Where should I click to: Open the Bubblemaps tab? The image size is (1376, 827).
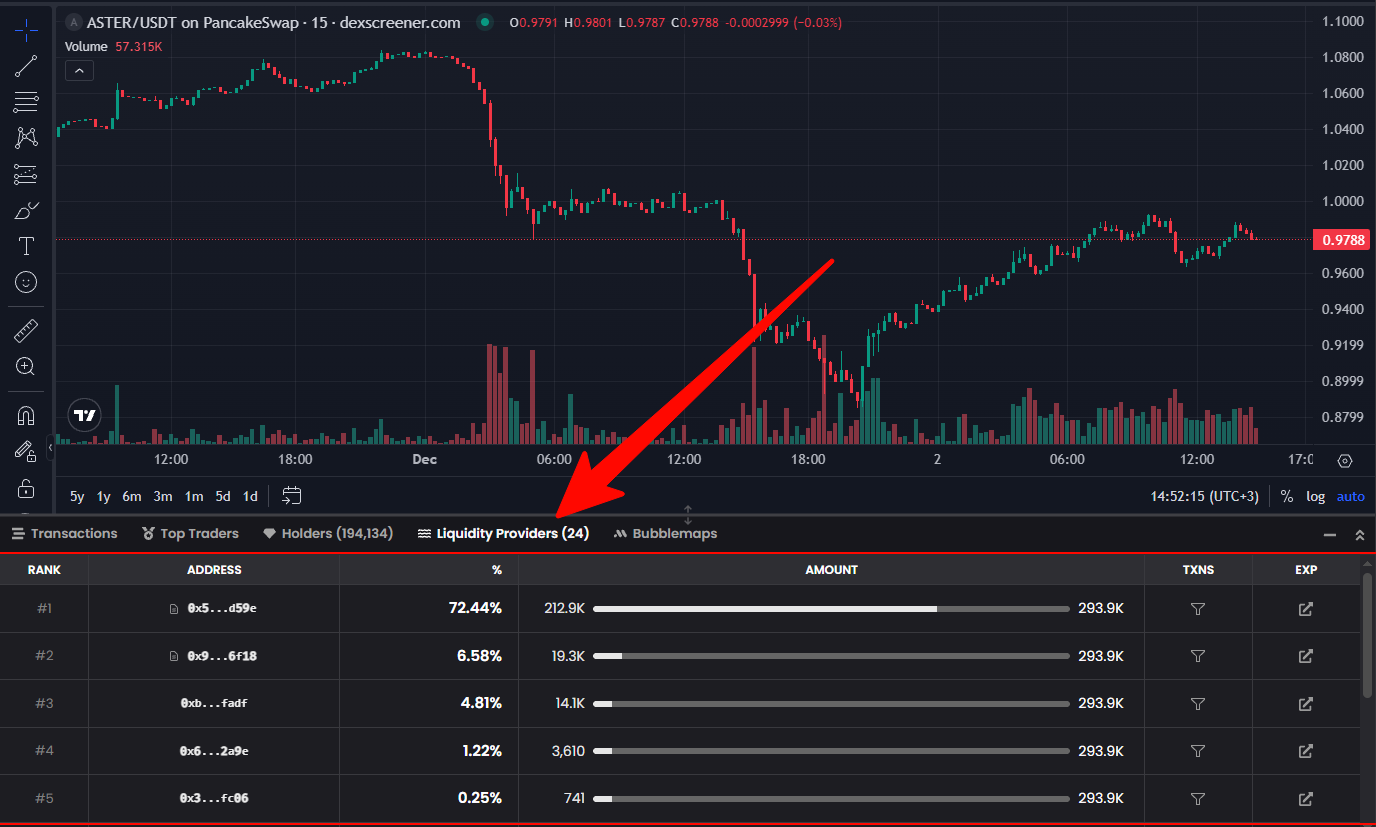point(665,534)
